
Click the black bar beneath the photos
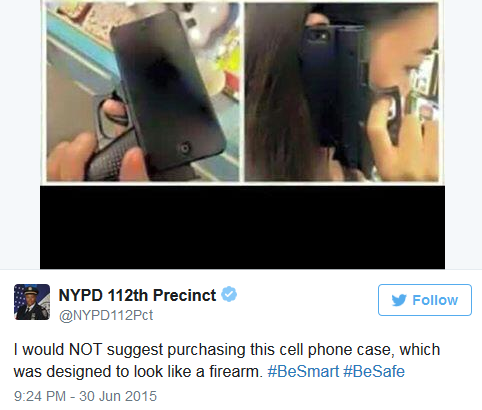point(242,227)
